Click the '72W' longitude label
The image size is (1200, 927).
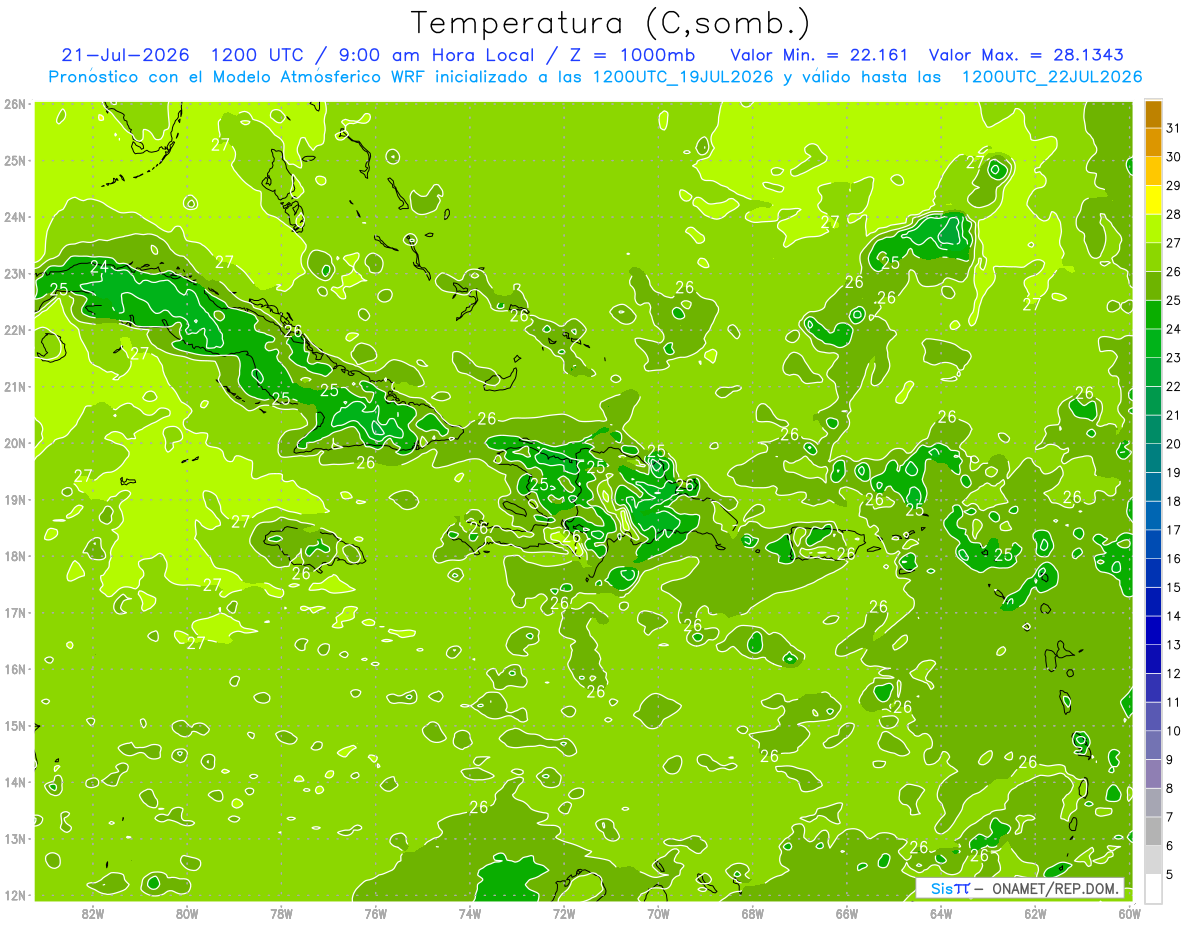point(564,913)
